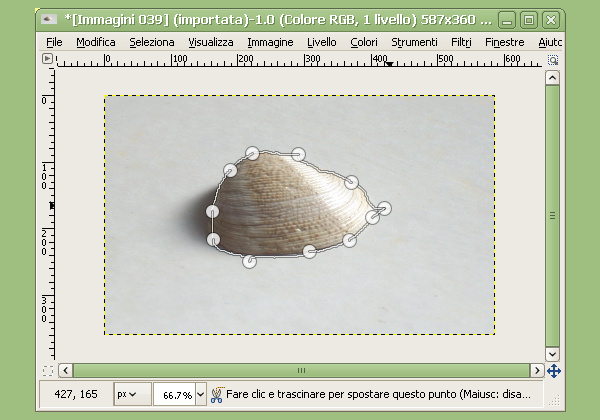Open the navigation cross-arrows icon at bottom-right
Image resolution: width=600 pixels, height=420 pixels.
pyautogui.click(x=553, y=370)
